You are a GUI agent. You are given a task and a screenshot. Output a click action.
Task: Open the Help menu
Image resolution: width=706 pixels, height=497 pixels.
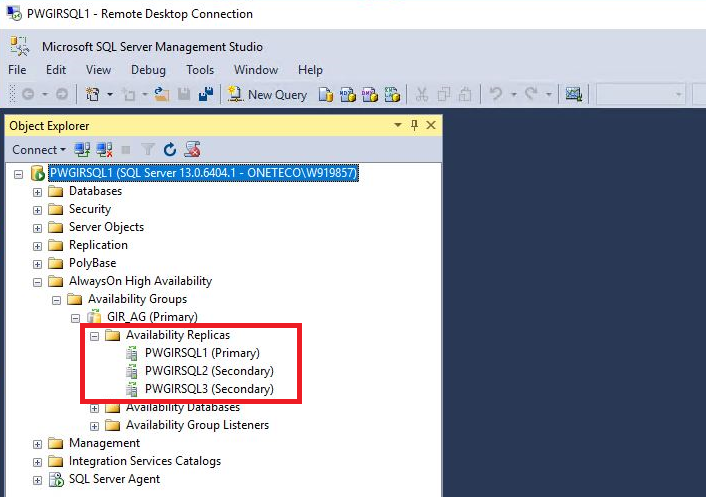coord(310,70)
